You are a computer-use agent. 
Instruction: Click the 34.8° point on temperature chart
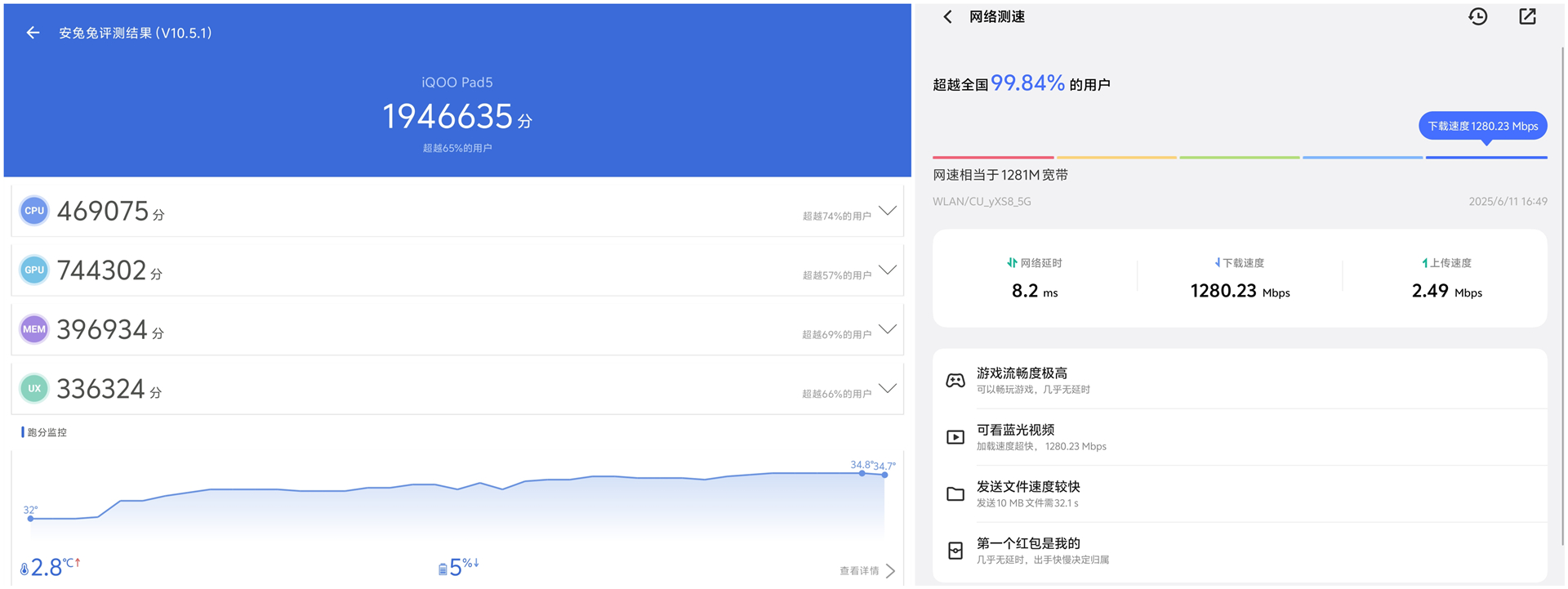tap(862, 473)
